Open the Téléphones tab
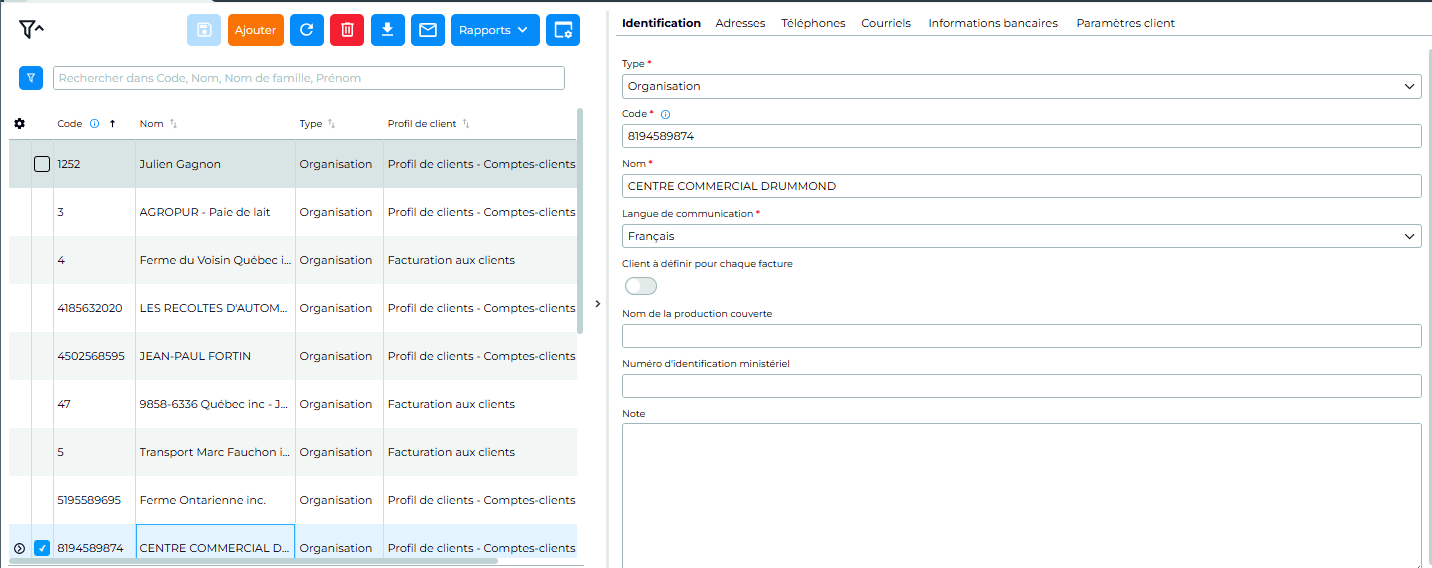This screenshot has width=1432, height=568. click(813, 23)
